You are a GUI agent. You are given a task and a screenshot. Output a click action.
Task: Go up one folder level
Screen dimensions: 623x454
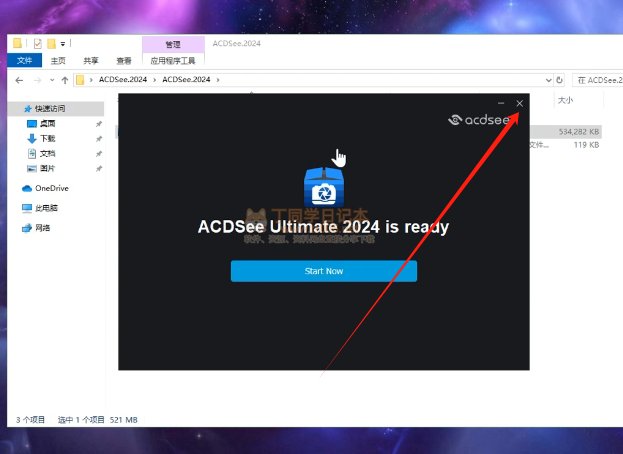point(65,80)
